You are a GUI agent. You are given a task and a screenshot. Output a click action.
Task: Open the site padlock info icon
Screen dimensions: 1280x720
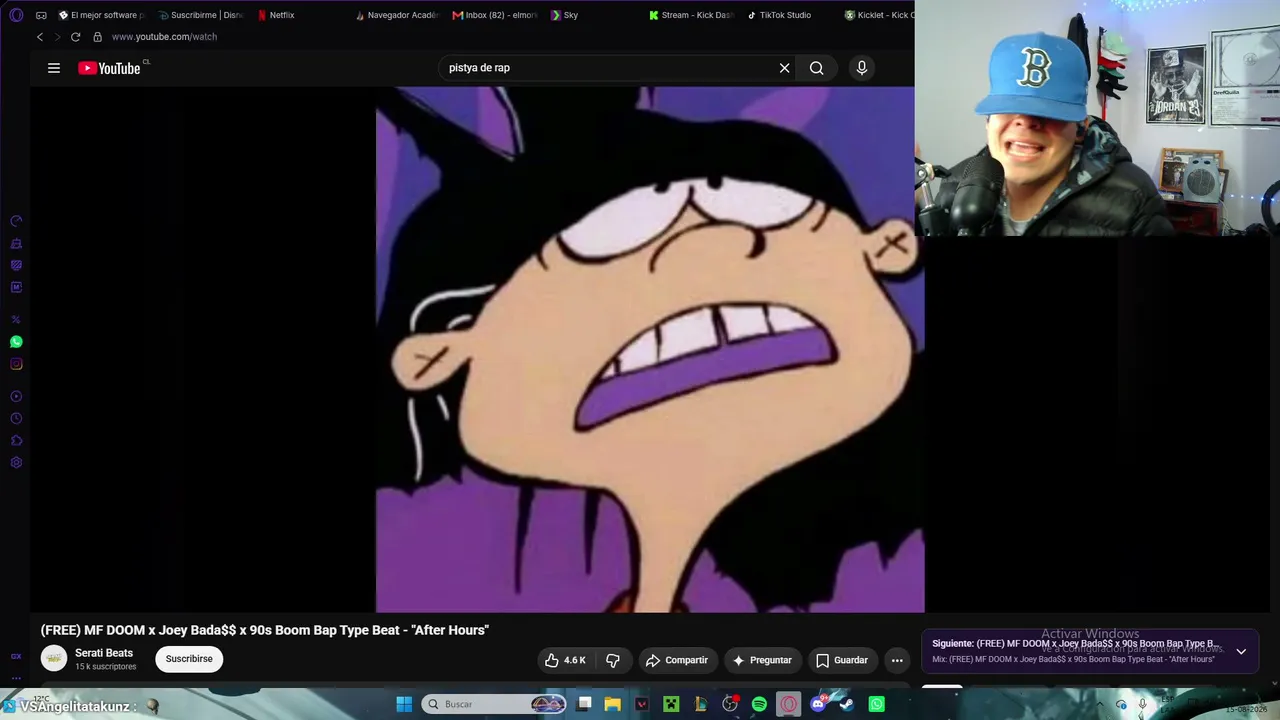[x=97, y=37]
